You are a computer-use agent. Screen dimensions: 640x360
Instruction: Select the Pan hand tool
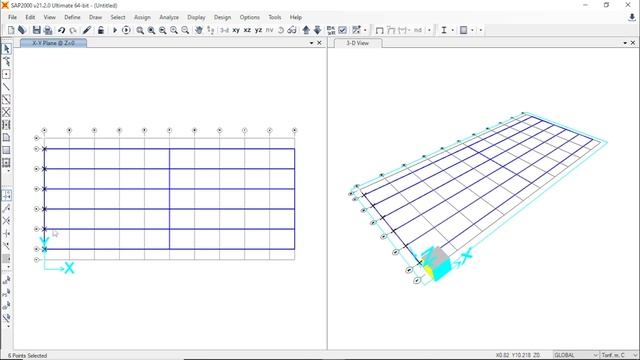[x=199, y=30]
